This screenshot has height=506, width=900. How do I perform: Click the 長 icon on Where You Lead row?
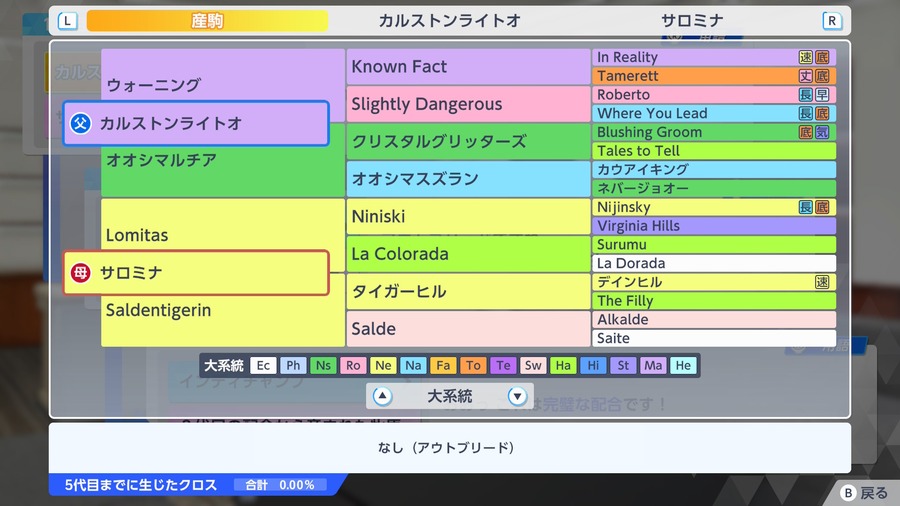pos(806,114)
